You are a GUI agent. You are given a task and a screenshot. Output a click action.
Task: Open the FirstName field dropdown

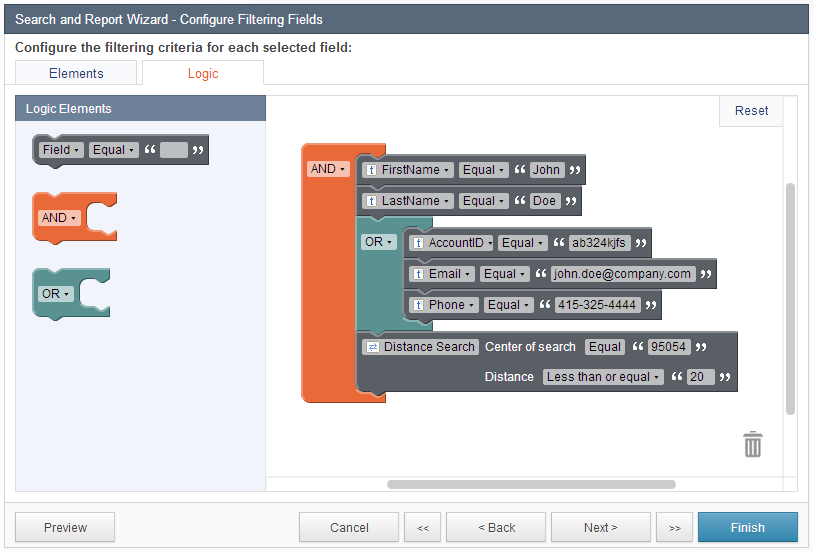coord(416,170)
